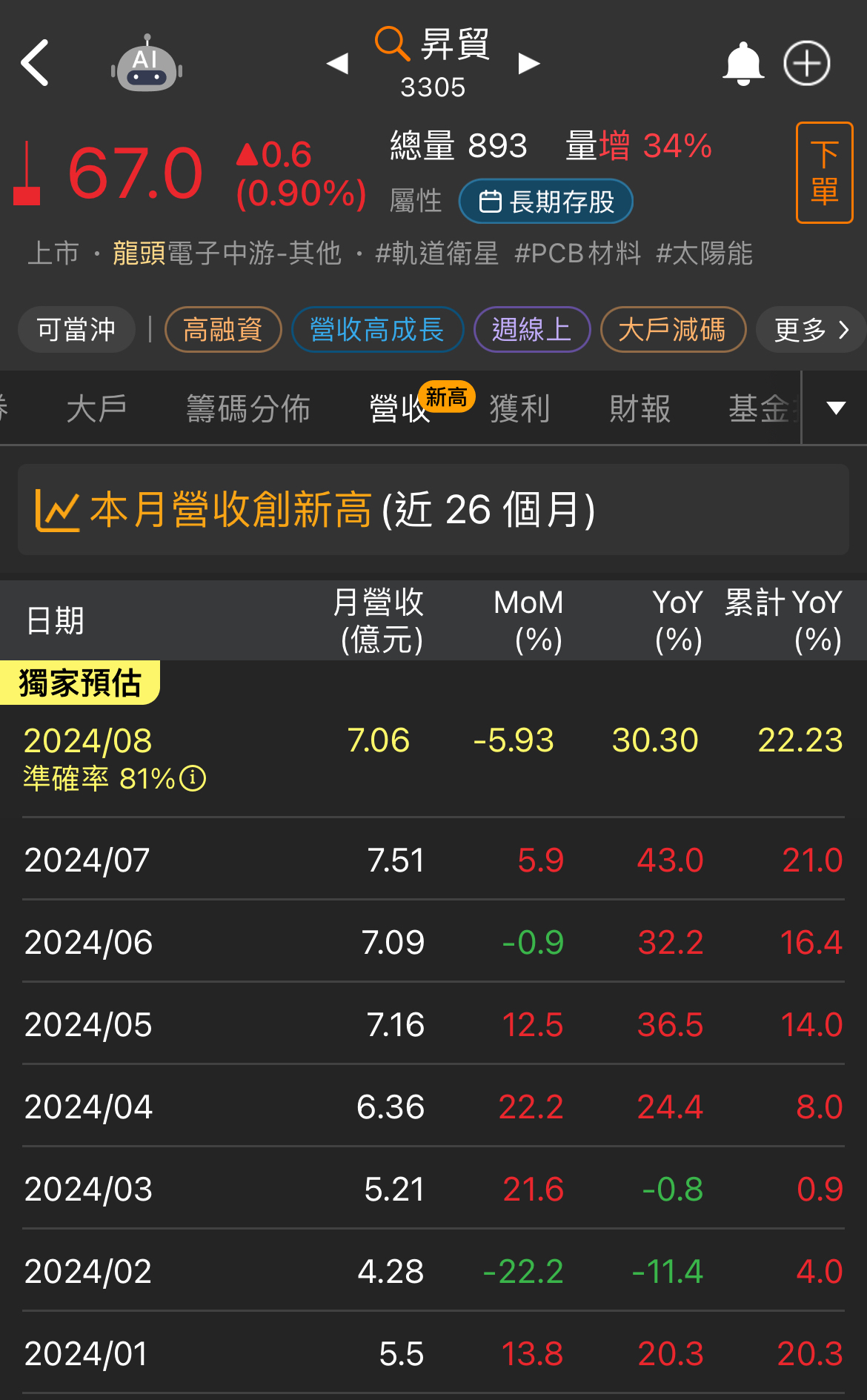
Task: Tap the back arrow icon
Action: tap(35, 63)
